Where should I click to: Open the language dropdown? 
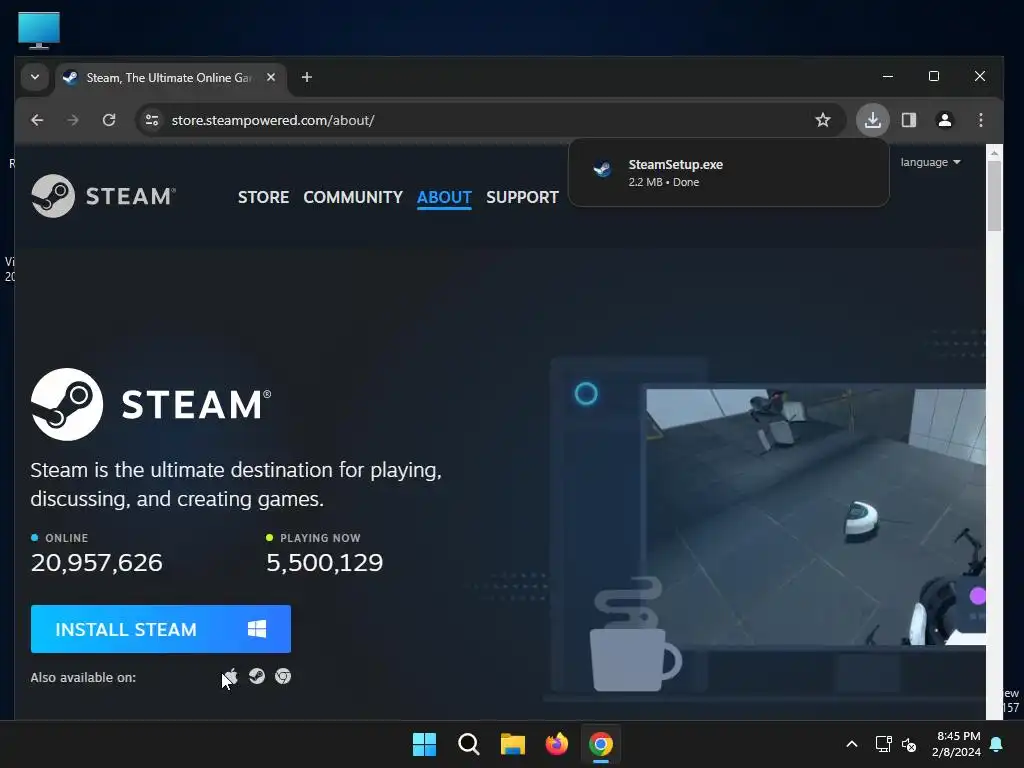[x=931, y=162]
